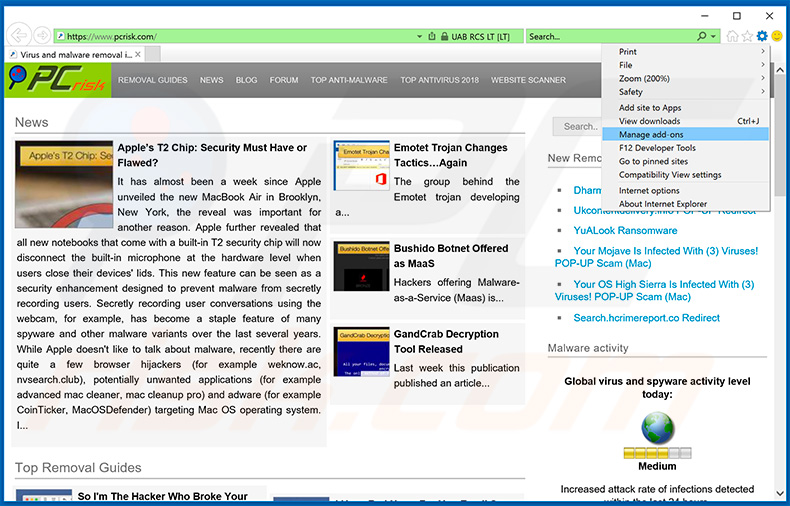Click the vertical scrollbar down arrow
The image size is (790, 506).
pyautogui.click(x=780, y=493)
